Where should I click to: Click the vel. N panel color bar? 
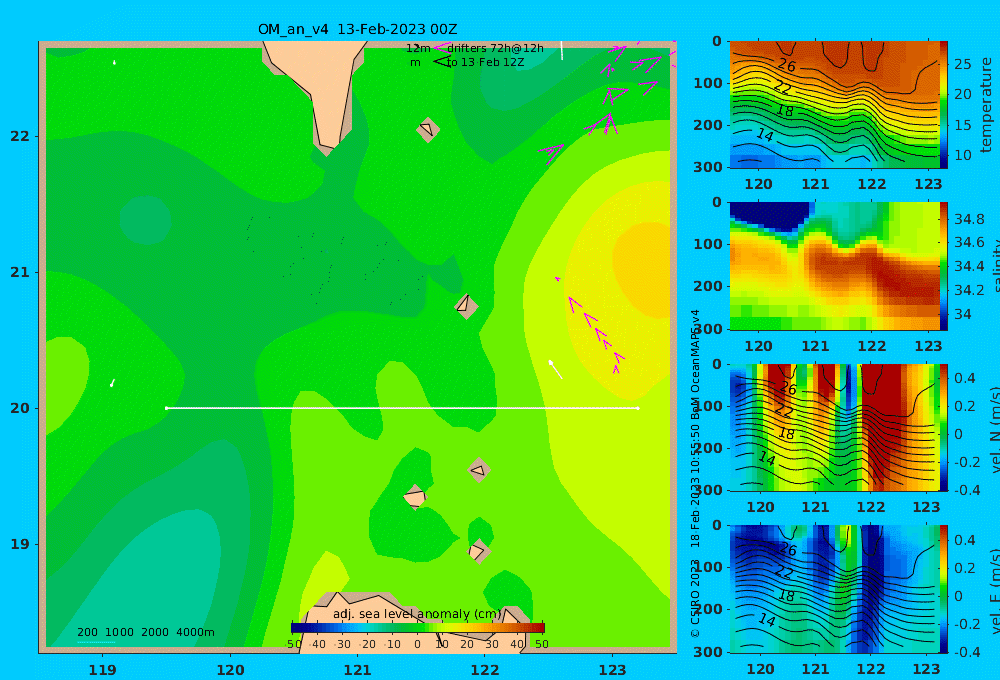click(943, 427)
